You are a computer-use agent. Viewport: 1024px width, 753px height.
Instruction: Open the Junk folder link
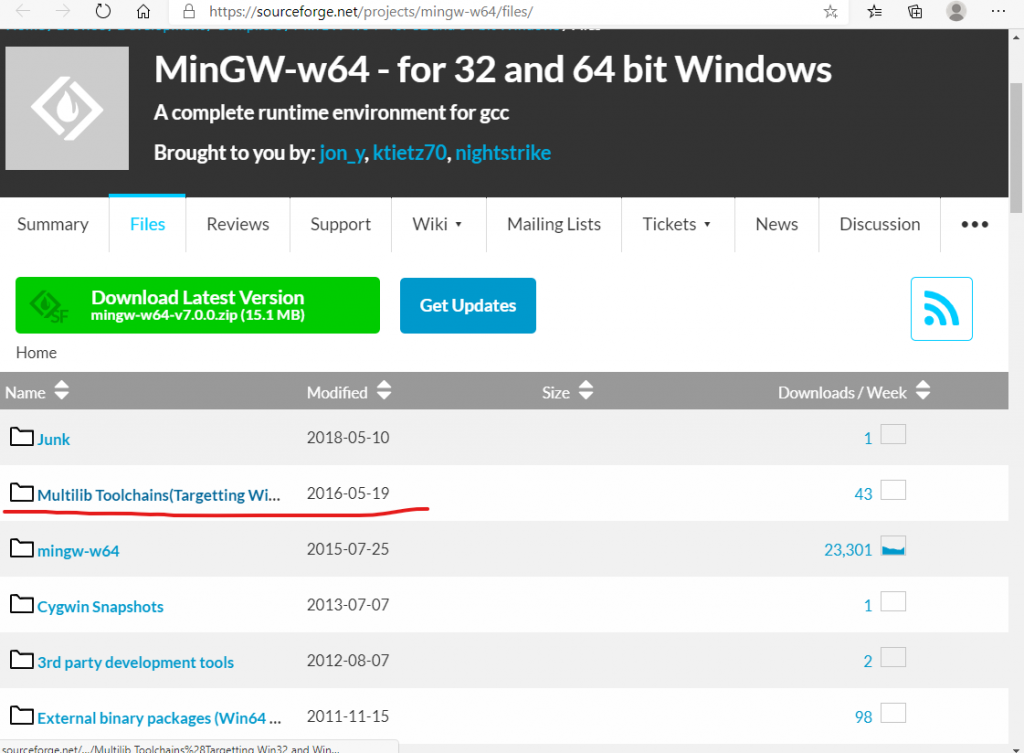point(54,439)
